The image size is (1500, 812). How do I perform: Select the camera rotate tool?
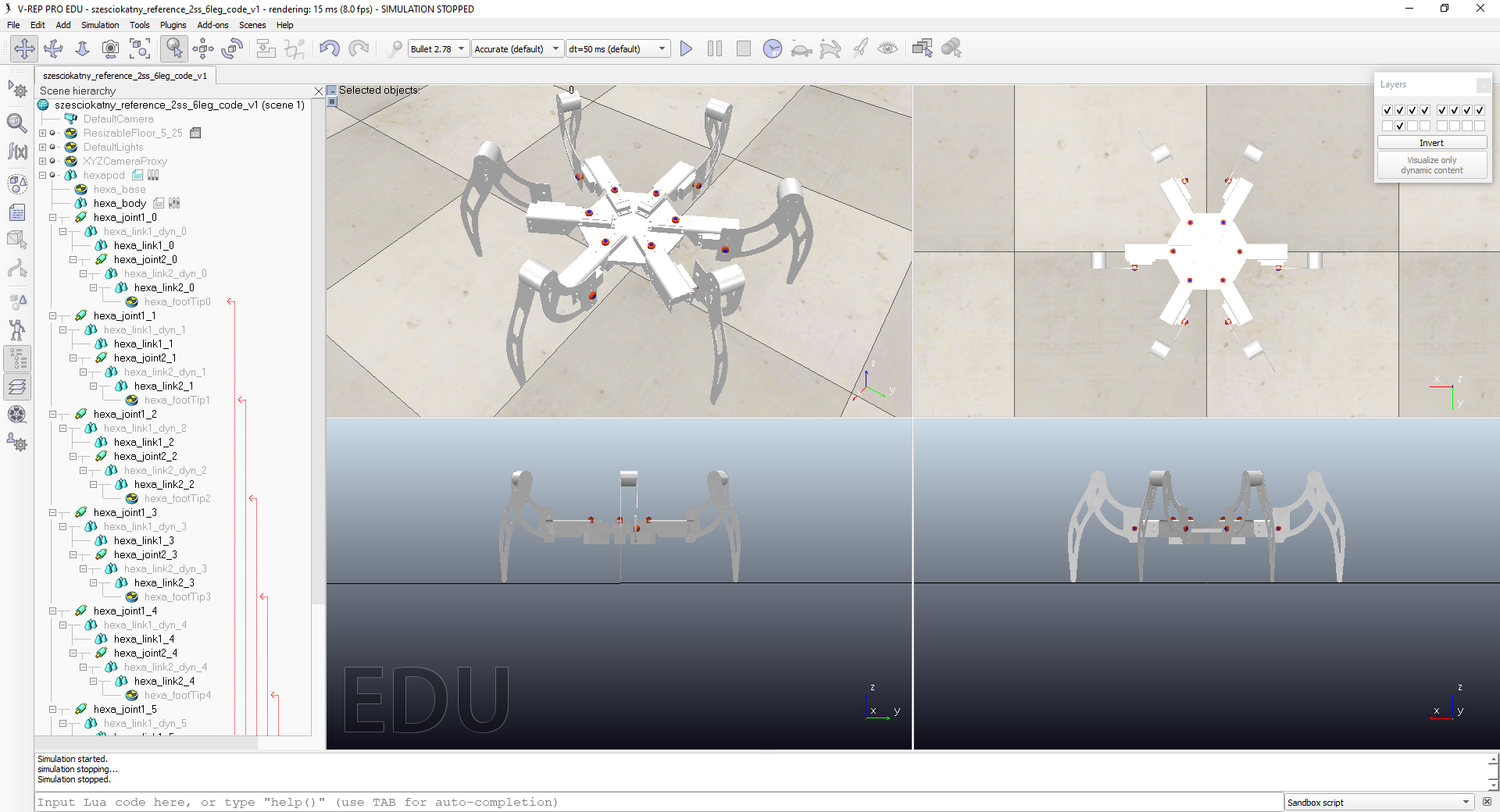53,48
